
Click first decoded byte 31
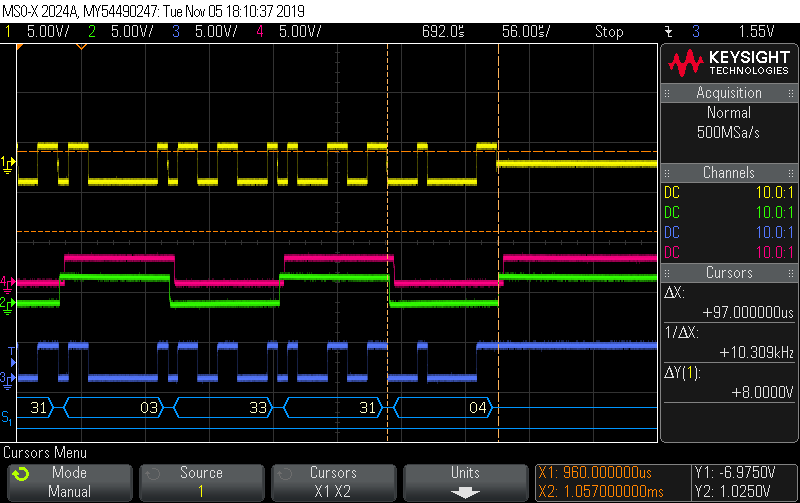click(x=39, y=408)
